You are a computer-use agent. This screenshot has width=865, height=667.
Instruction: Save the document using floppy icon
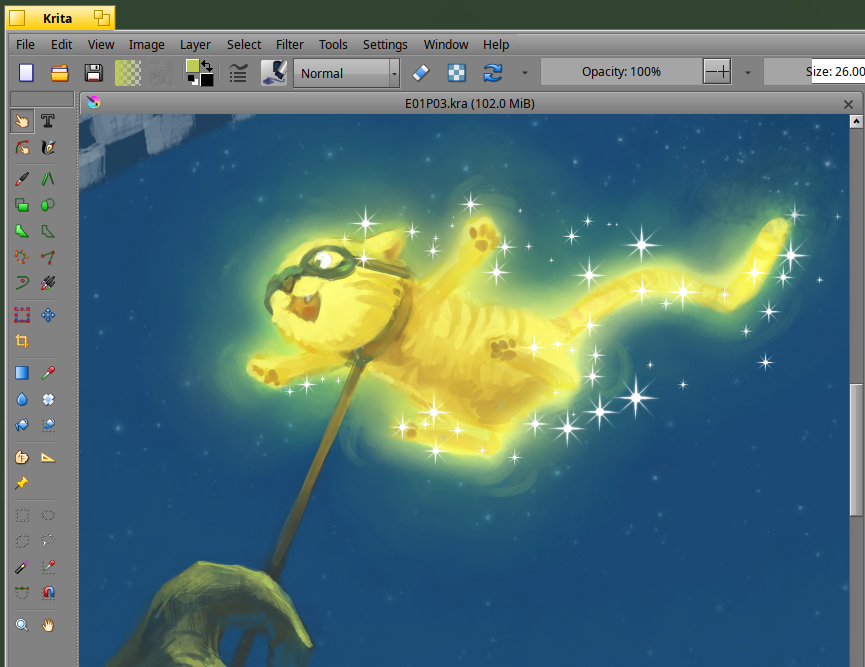tap(94, 73)
